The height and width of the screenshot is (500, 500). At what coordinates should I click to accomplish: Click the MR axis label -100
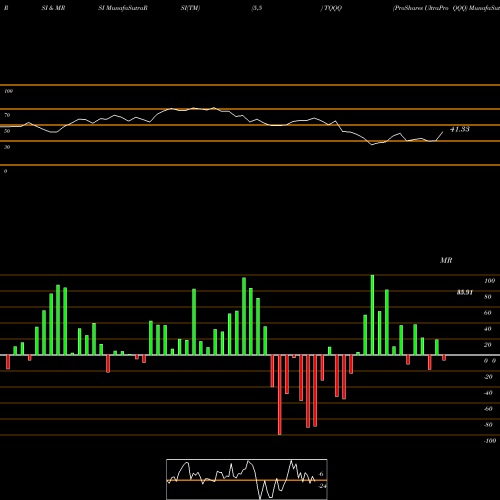pos(490,441)
